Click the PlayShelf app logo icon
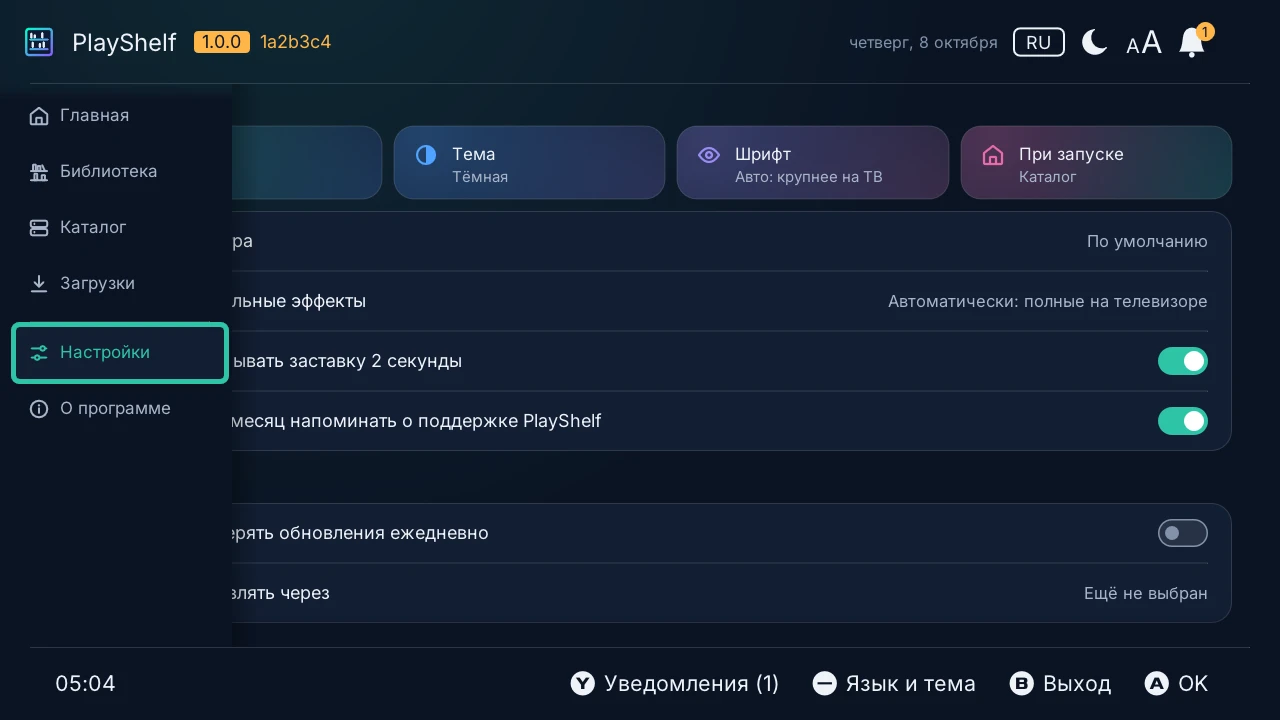Image resolution: width=1280 pixels, height=720 pixels. (x=39, y=42)
